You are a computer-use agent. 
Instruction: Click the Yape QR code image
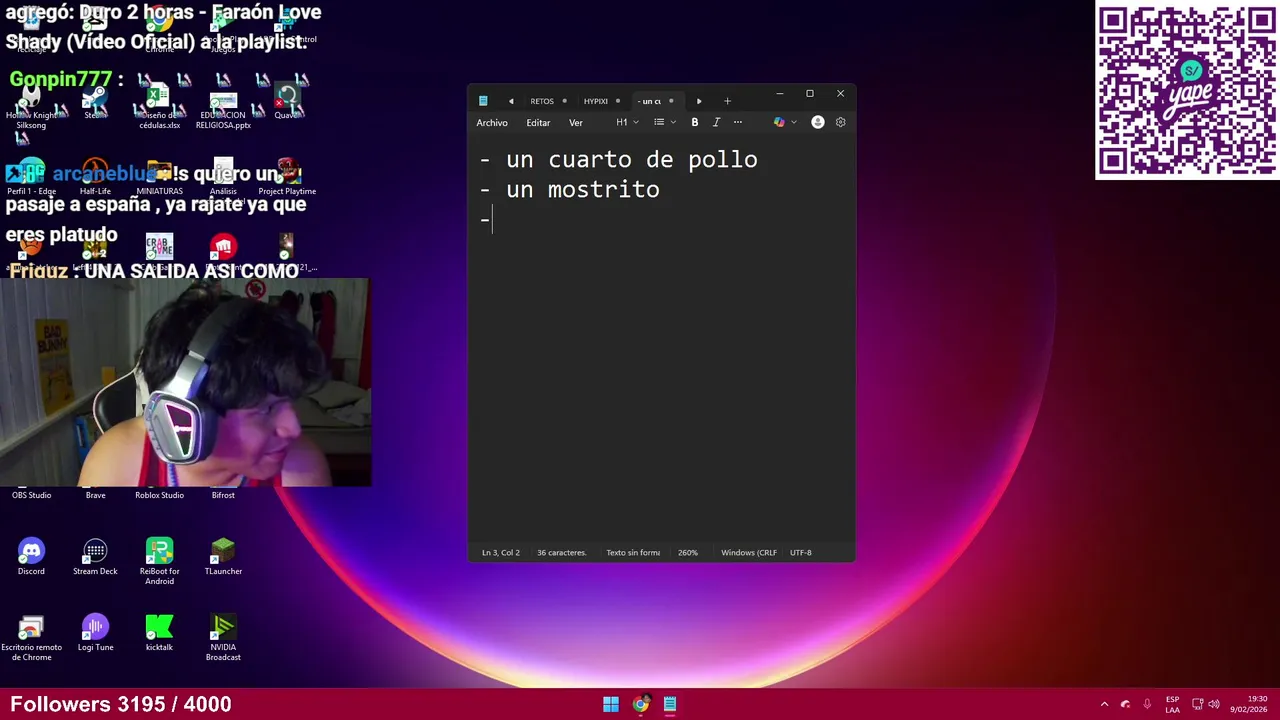[1187, 91]
